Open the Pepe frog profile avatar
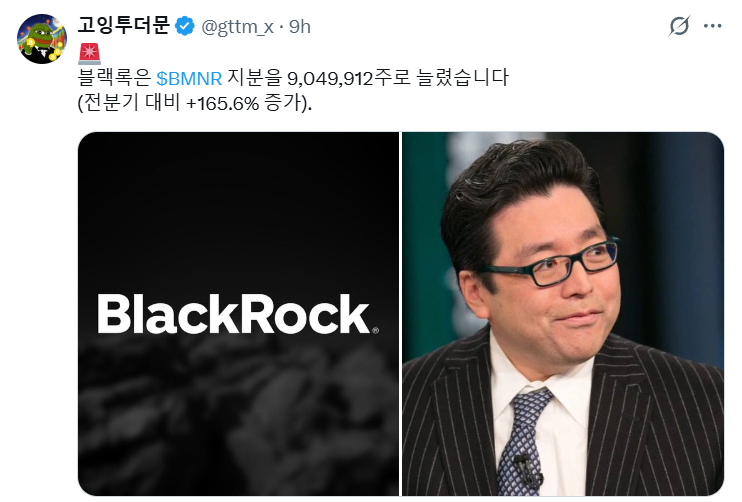 [x=42, y=38]
